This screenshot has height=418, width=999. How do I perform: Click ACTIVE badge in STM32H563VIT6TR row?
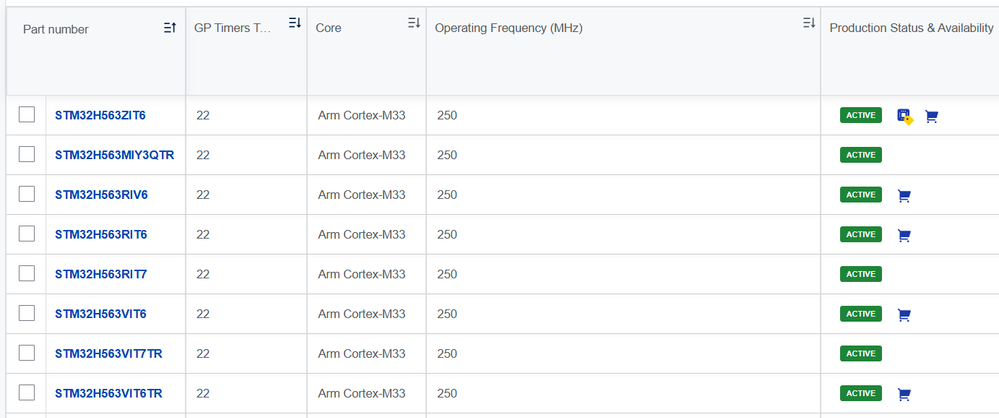861,393
